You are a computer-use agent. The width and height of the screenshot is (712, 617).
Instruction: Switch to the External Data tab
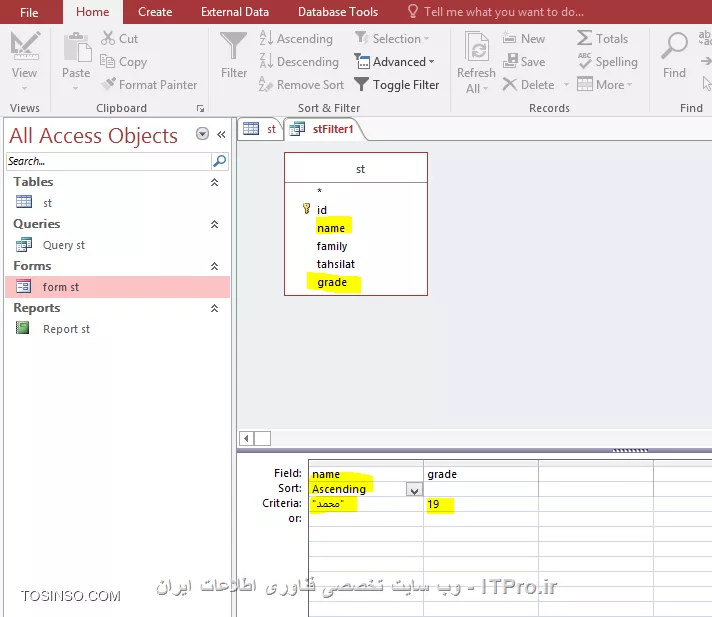(235, 12)
